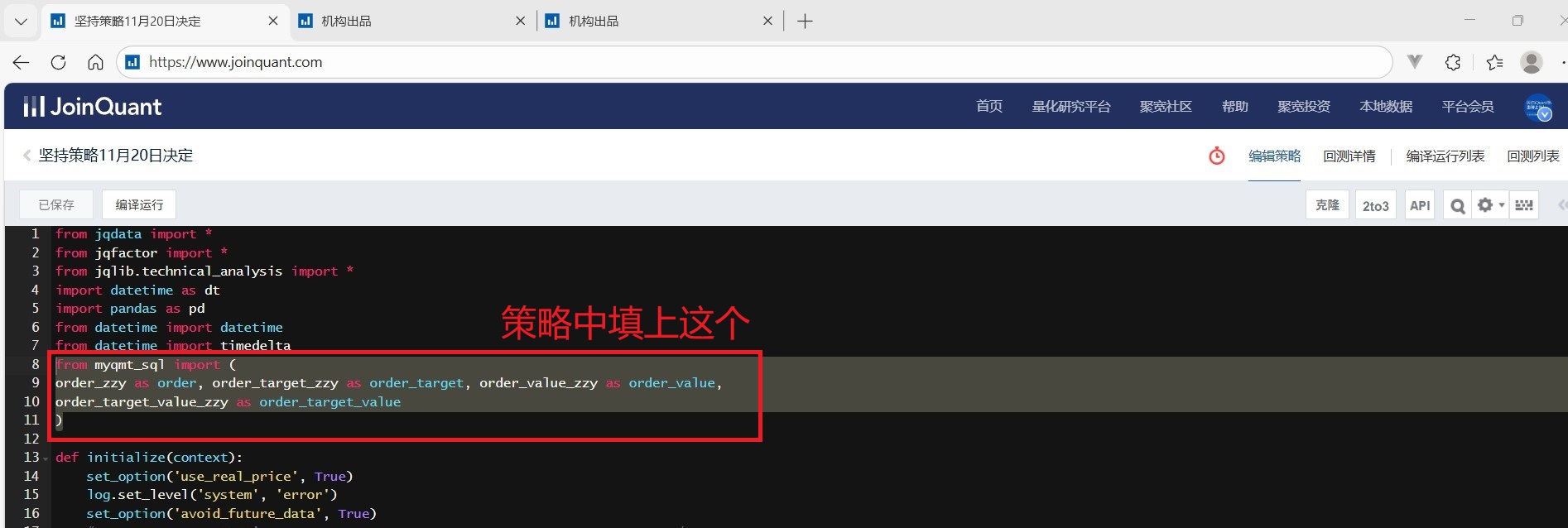Click the address bar URL field
The image size is (1568, 528).
point(754,62)
